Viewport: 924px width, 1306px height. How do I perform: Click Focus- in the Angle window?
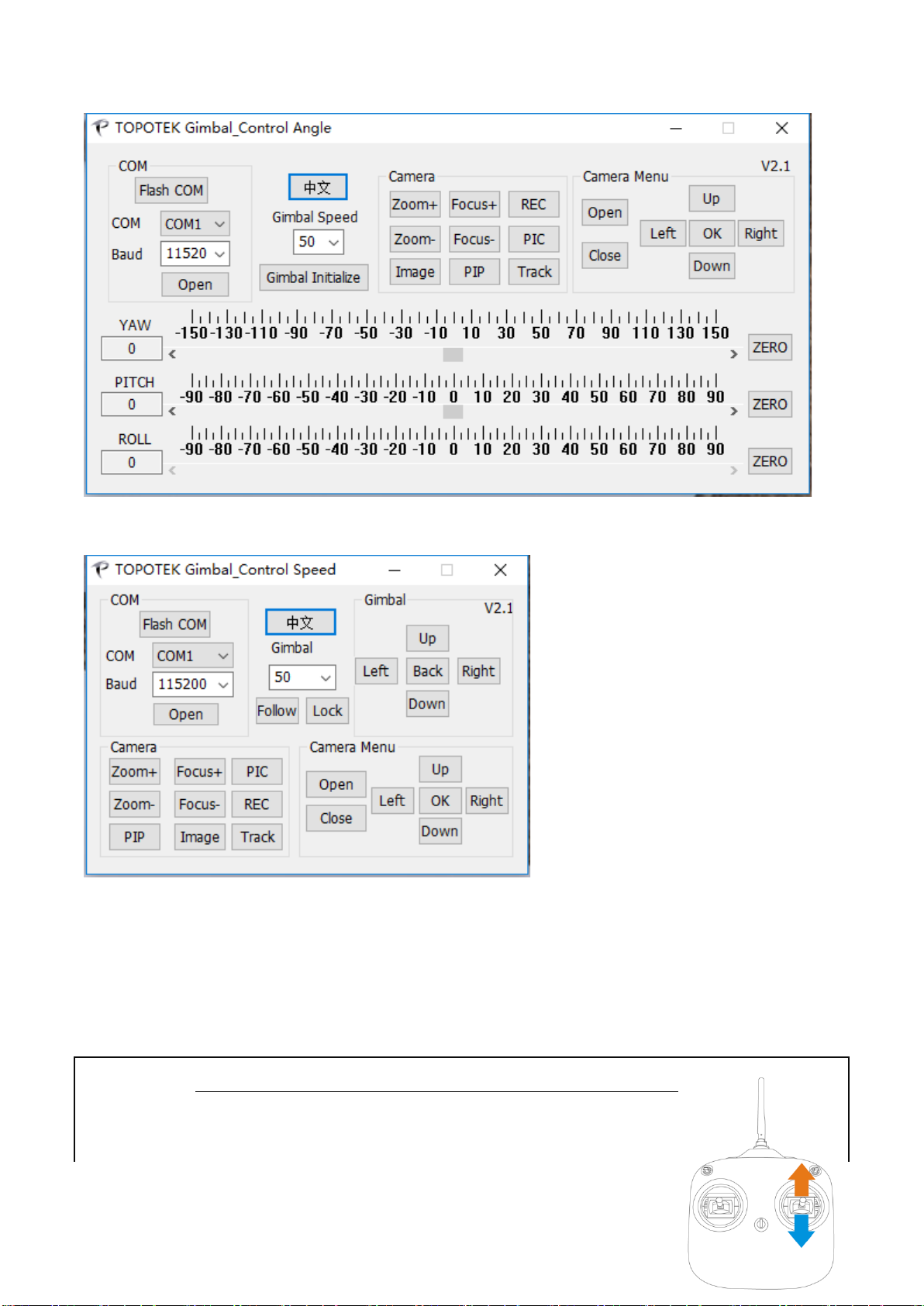point(474,239)
